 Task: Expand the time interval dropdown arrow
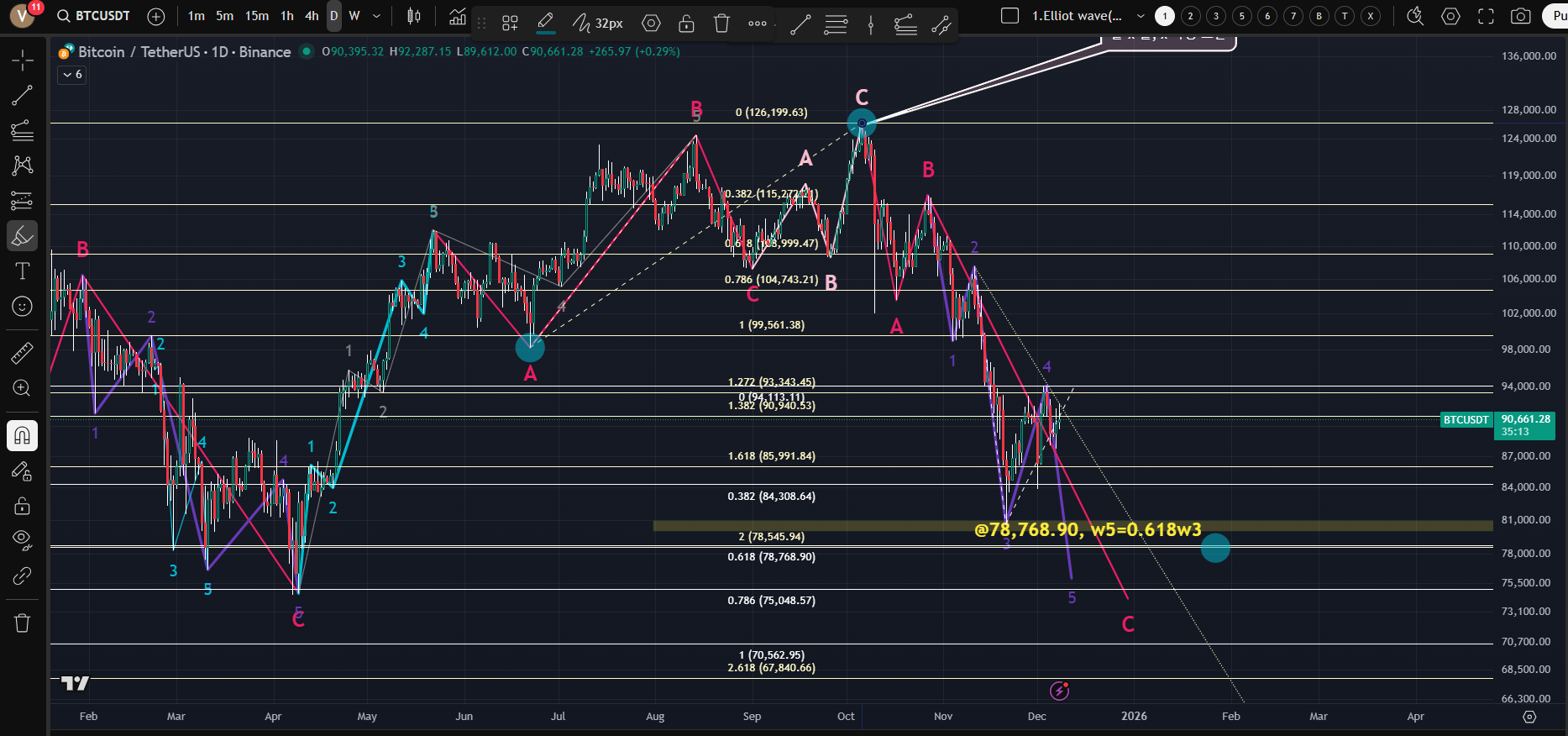(376, 16)
